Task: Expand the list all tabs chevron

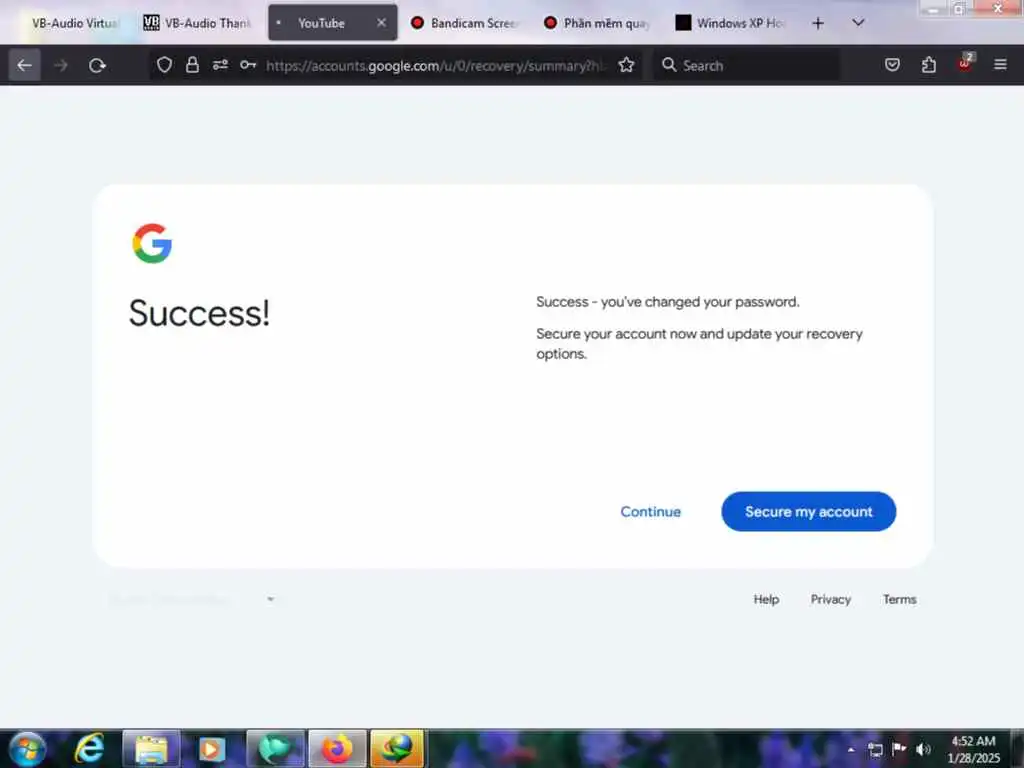Action: (x=858, y=23)
